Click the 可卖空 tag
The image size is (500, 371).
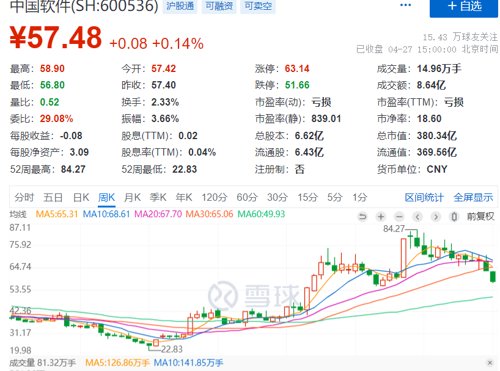(x=258, y=6)
